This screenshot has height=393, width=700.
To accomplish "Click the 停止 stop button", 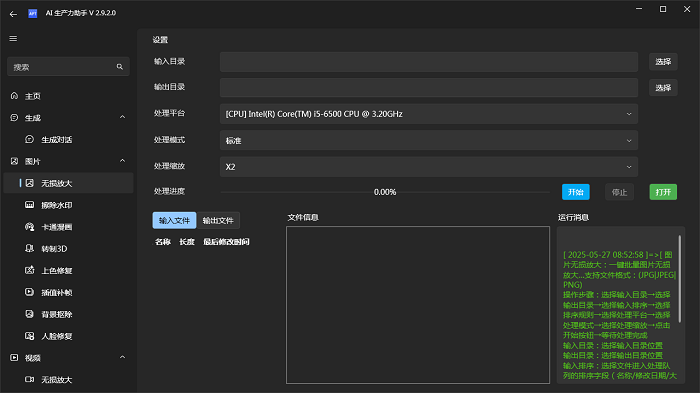I will coord(619,192).
